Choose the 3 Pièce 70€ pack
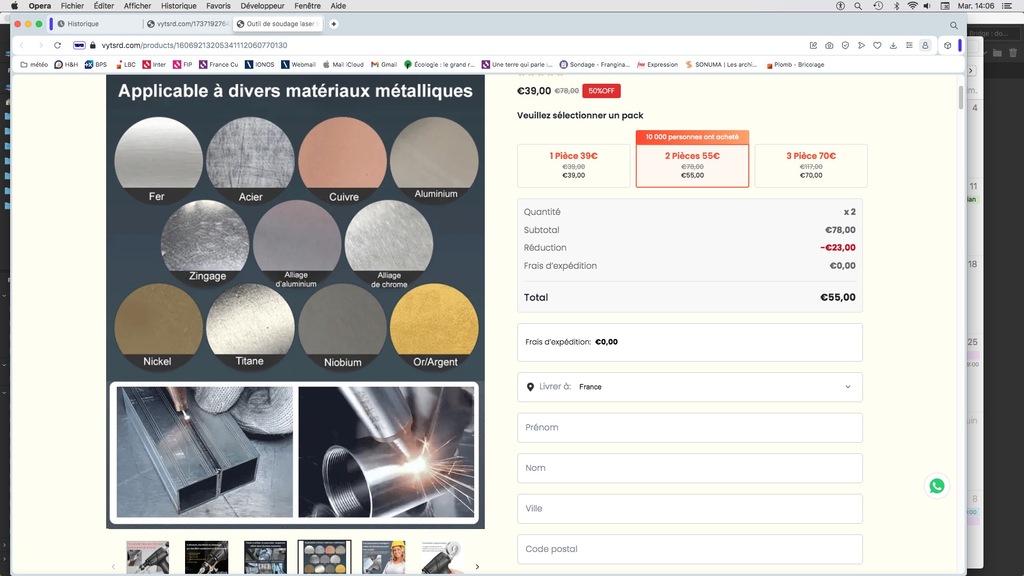Image resolution: width=1024 pixels, height=576 pixels. tap(810, 165)
